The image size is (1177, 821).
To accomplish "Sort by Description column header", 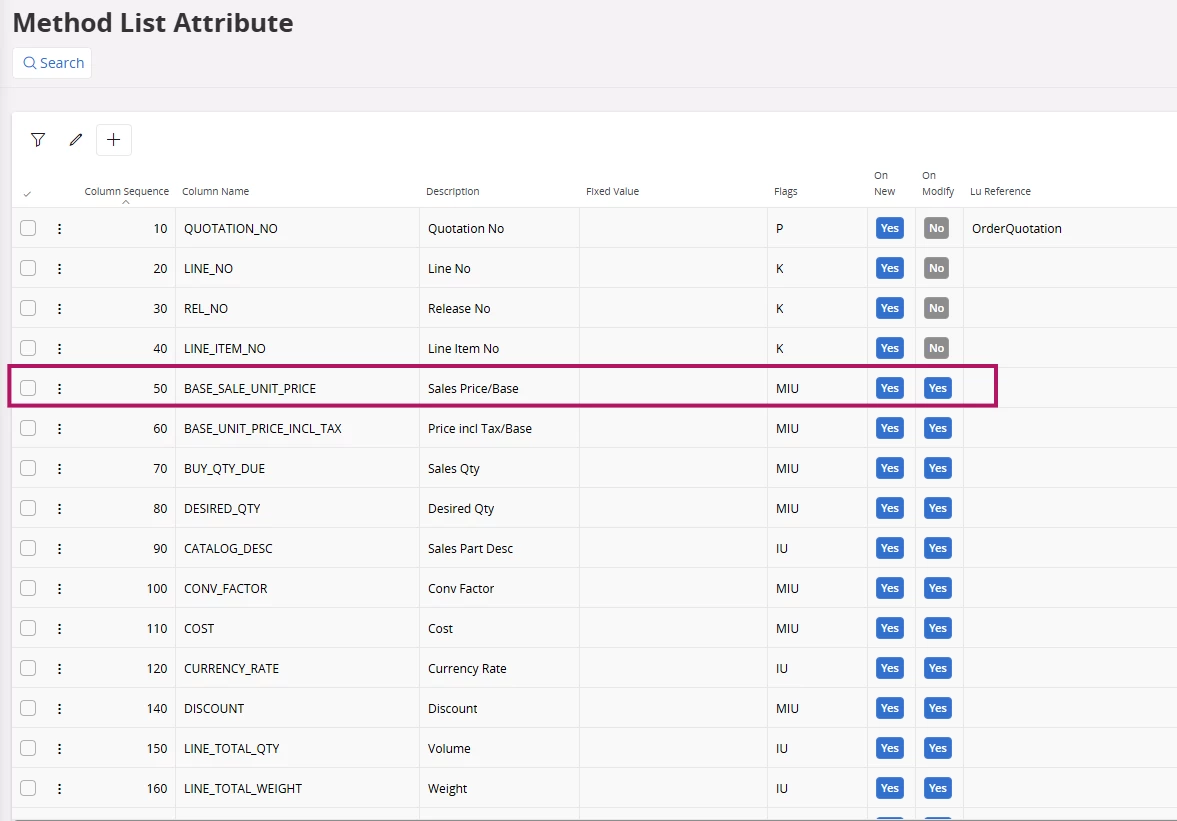I will (453, 191).
